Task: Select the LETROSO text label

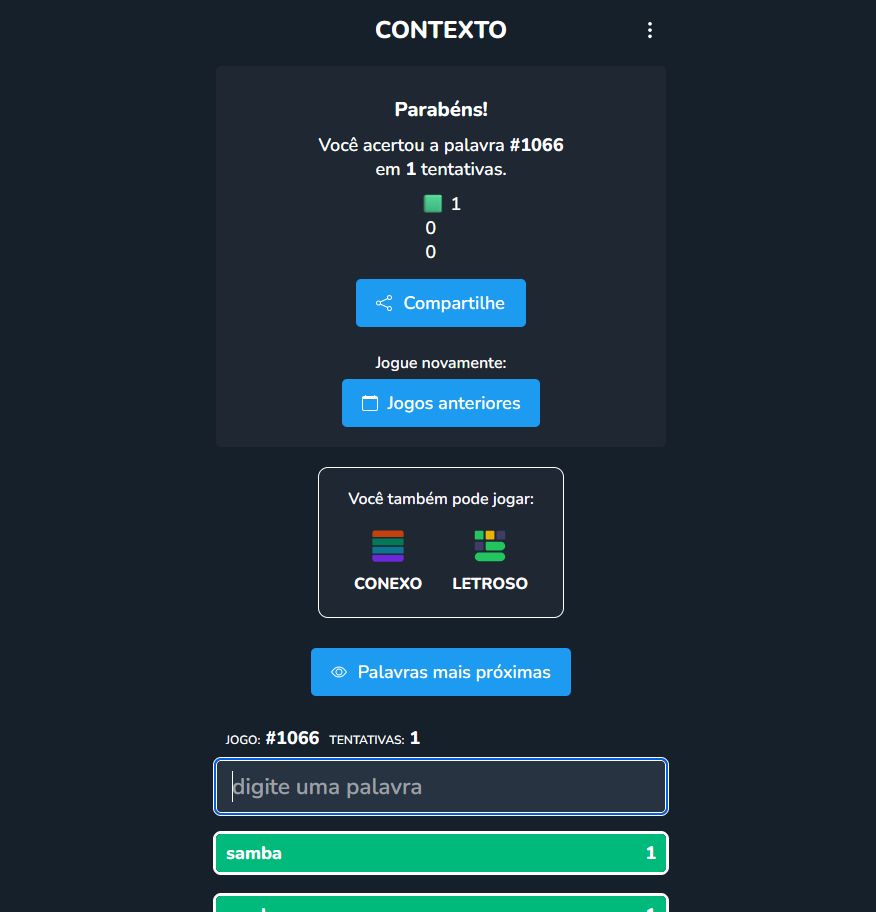Action: (x=490, y=583)
